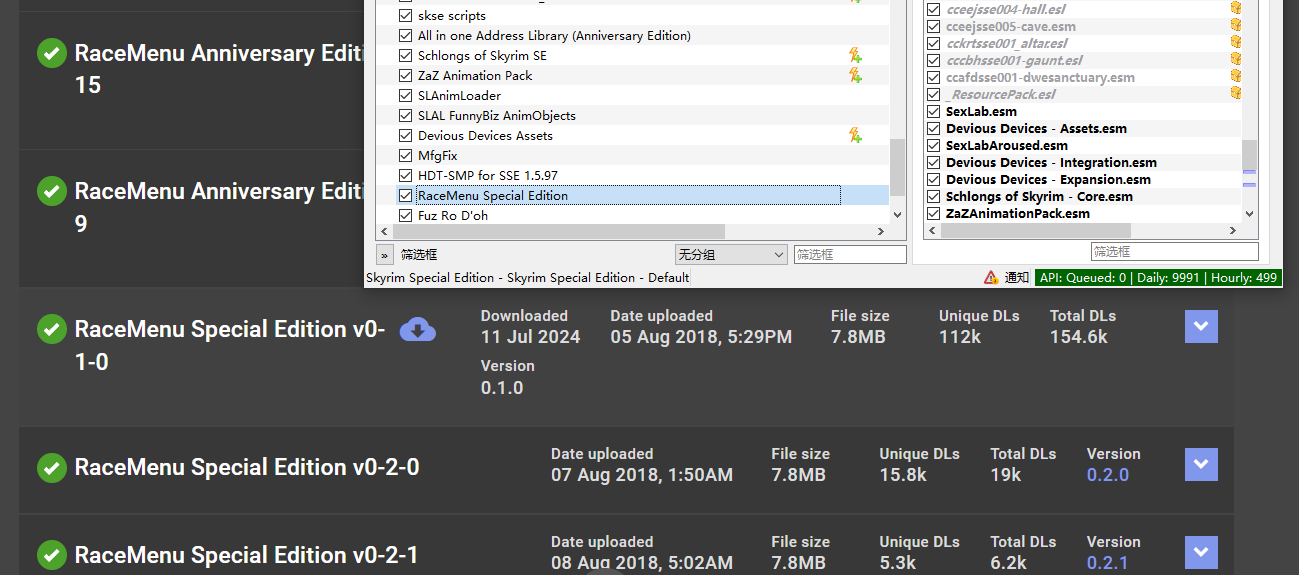This screenshot has height=575, width=1299.
Task: Click the red warning triangle notification icon
Action: click(x=991, y=278)
